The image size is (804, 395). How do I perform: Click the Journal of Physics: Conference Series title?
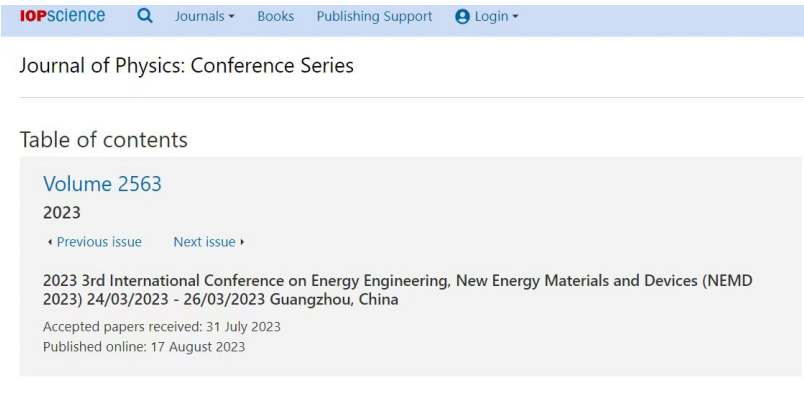click(187, 66)
